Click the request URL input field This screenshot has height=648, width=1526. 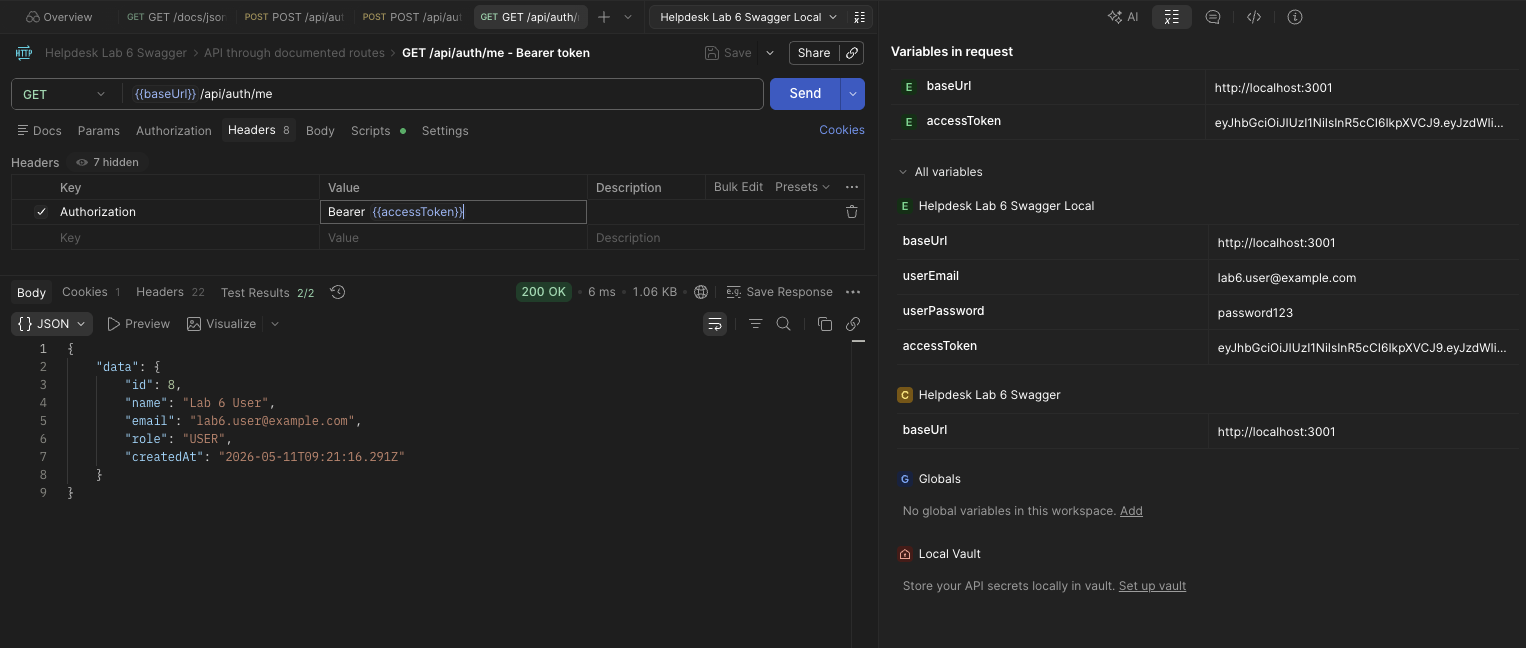tap(443, 94)
